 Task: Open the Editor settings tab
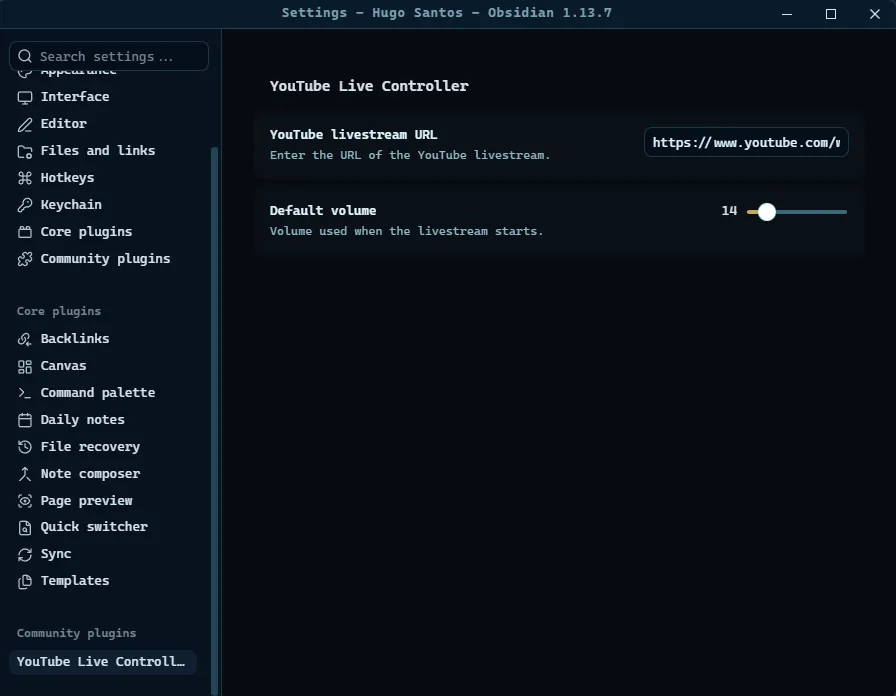click(103, 124)
